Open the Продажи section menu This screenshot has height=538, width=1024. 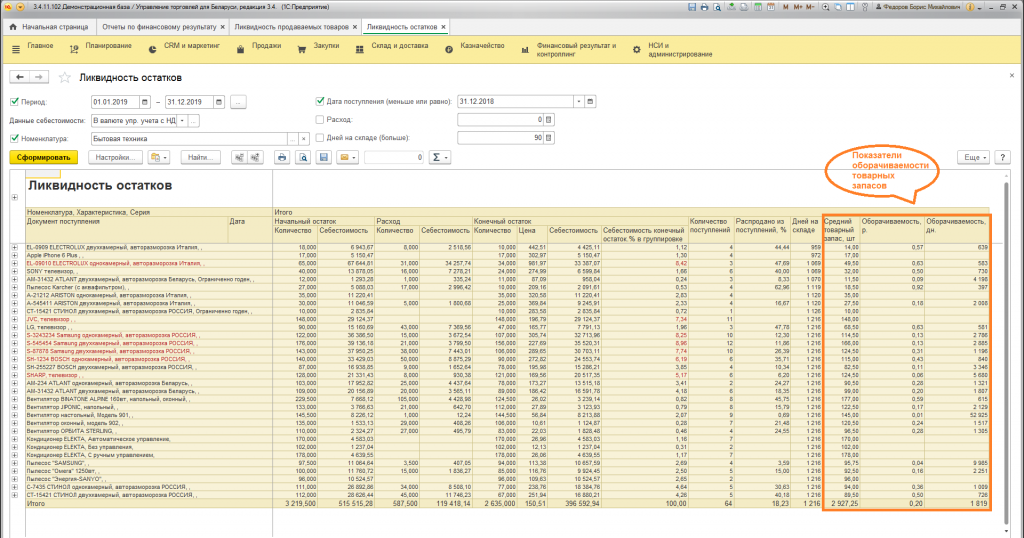coord(265,46)
